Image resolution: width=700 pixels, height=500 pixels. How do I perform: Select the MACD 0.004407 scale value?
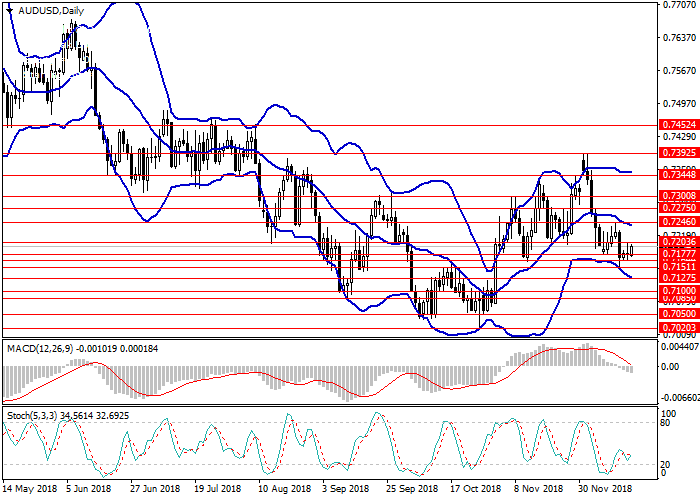tap(679, 347)
